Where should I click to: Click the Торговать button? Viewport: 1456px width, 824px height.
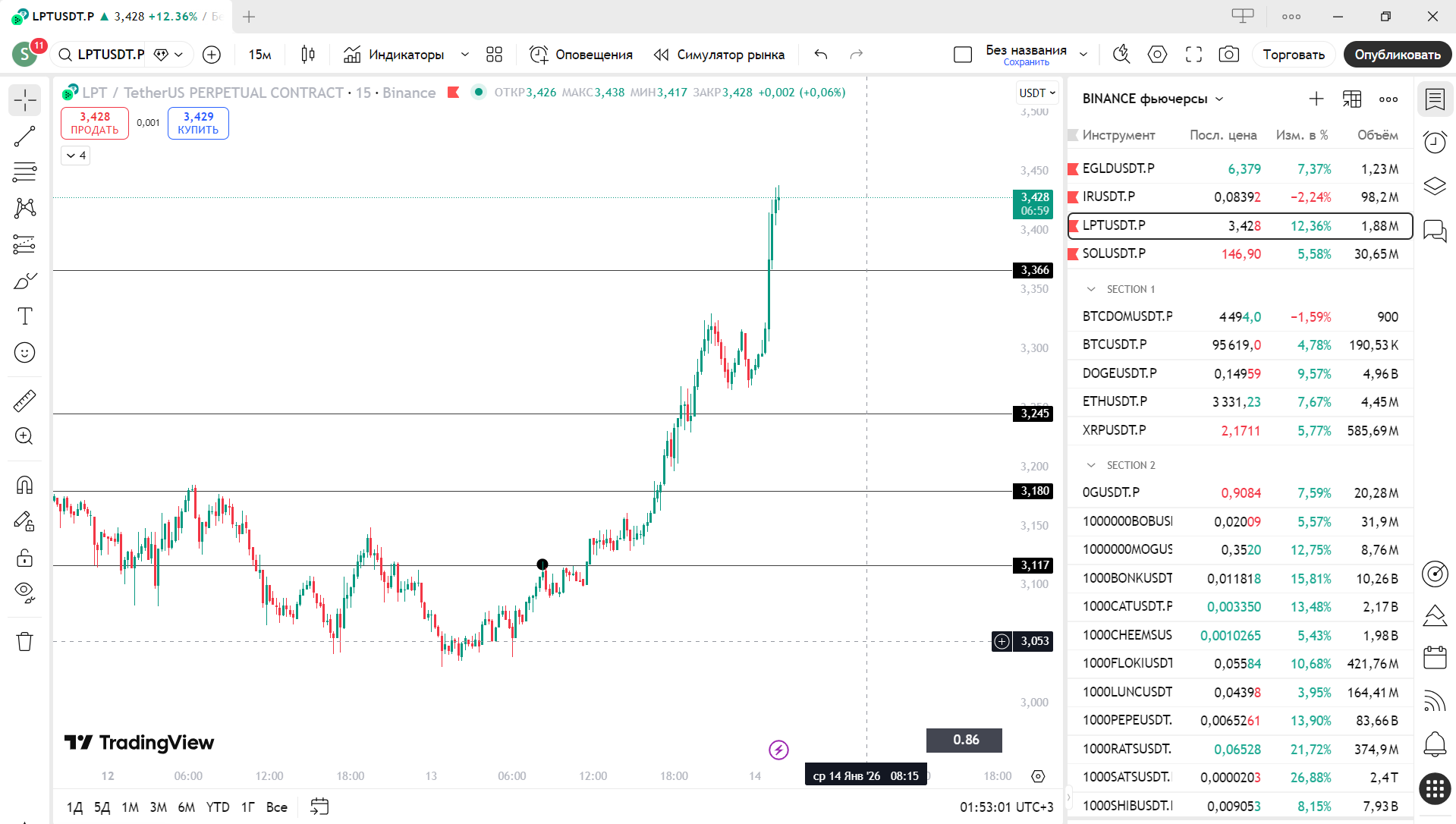1294,55
